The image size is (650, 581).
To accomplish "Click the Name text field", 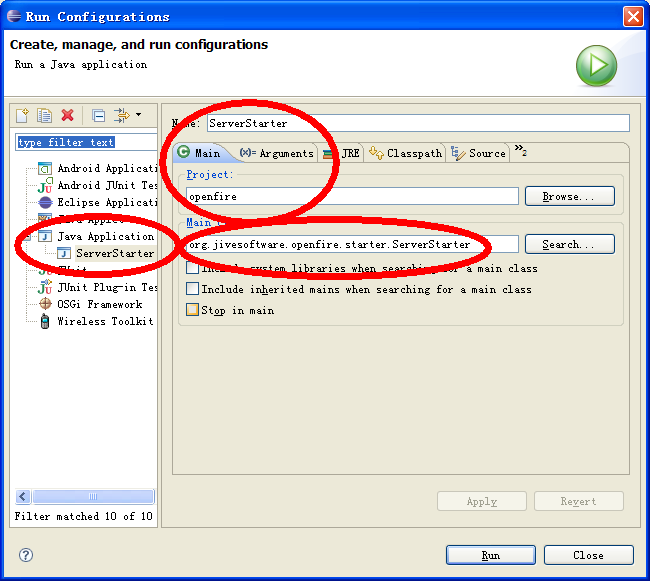I will tap(418, 123).
